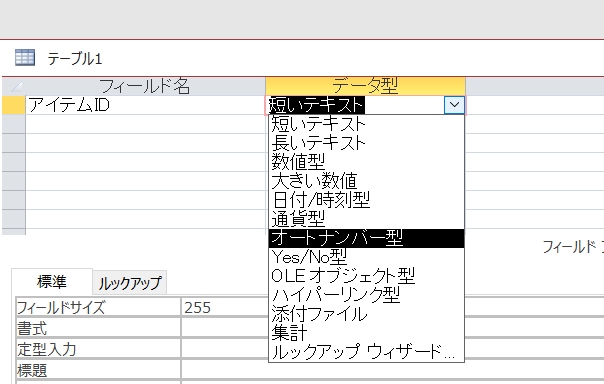This screenshot has width=604, height=384.
Task: Pick 添付ファイル from the list
Action: (366, 314)
